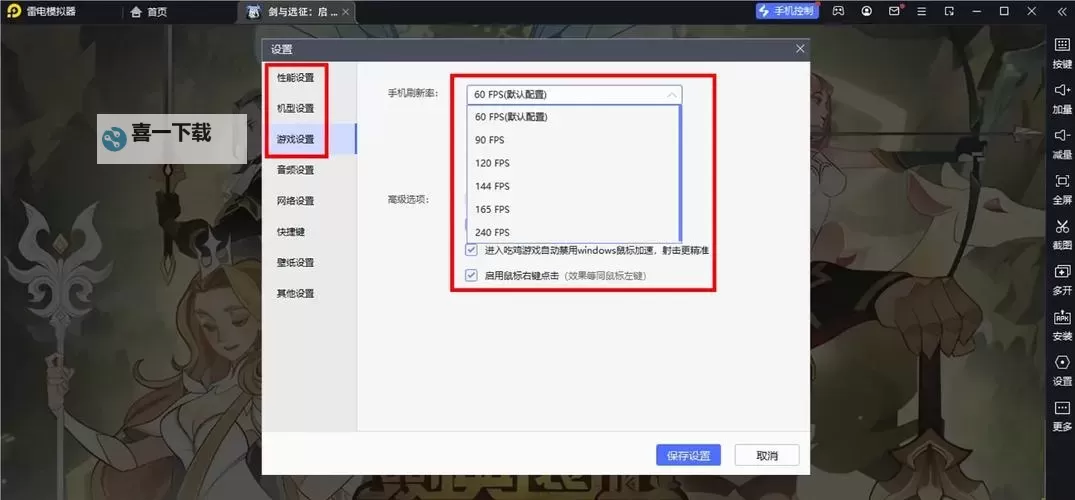Viewport: 1075px width, 500px height.
Task: Click the 高级选项 label text
Action: pyautogui.click(x=408, y=200)
